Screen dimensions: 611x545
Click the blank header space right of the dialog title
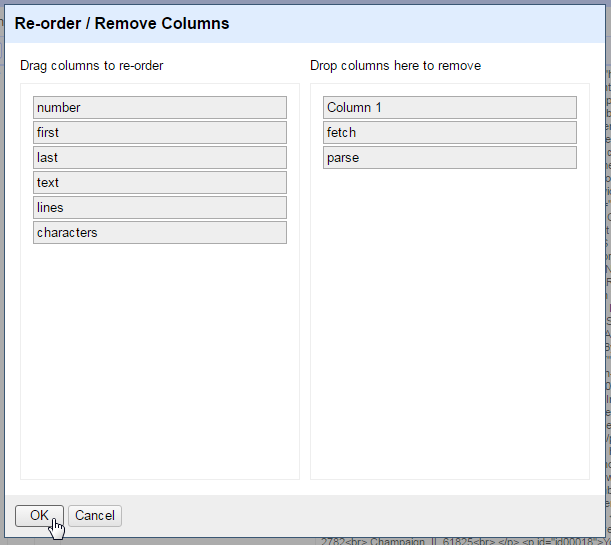click(420, 23)
